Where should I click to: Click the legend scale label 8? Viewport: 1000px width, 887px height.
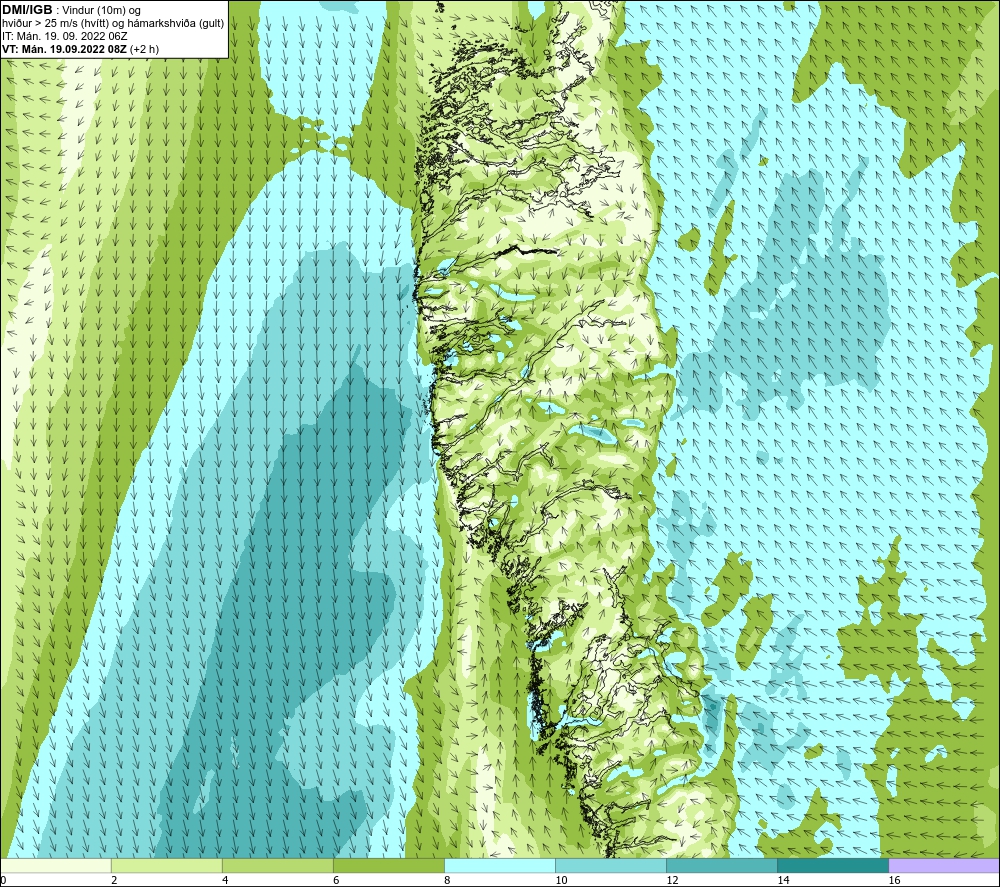447,881
